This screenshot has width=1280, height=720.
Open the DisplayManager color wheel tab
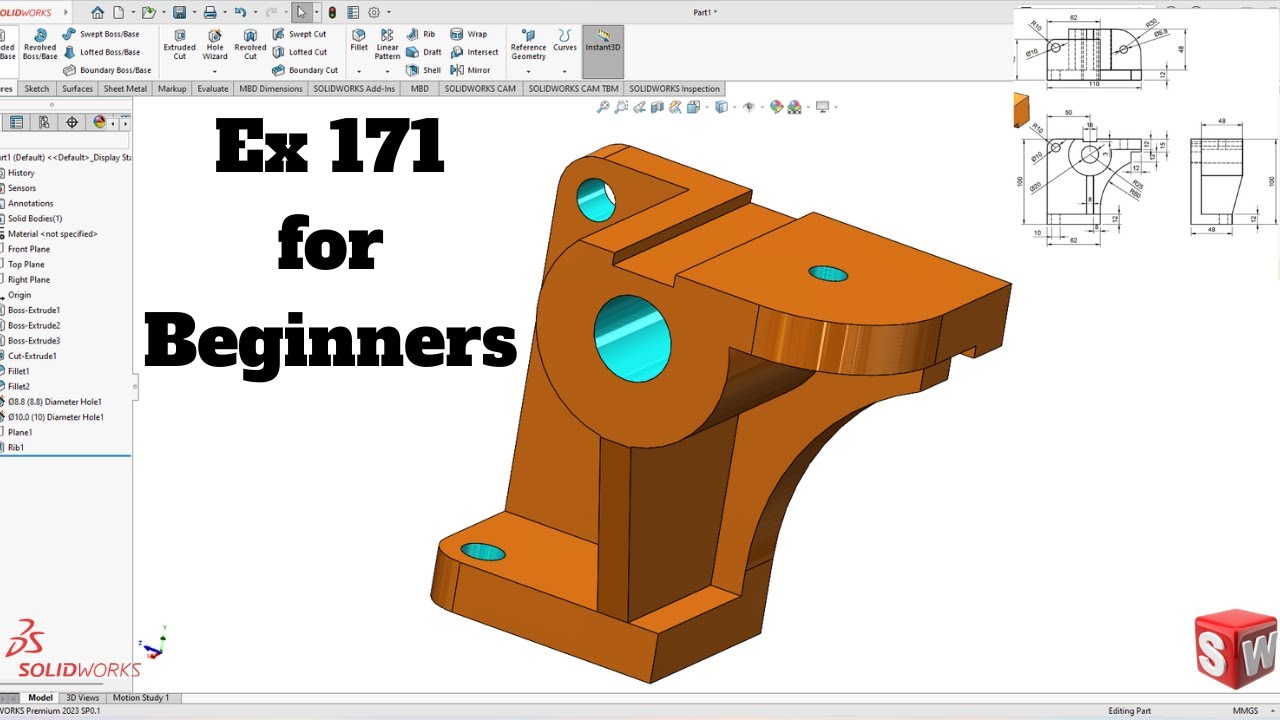[99, 122]
